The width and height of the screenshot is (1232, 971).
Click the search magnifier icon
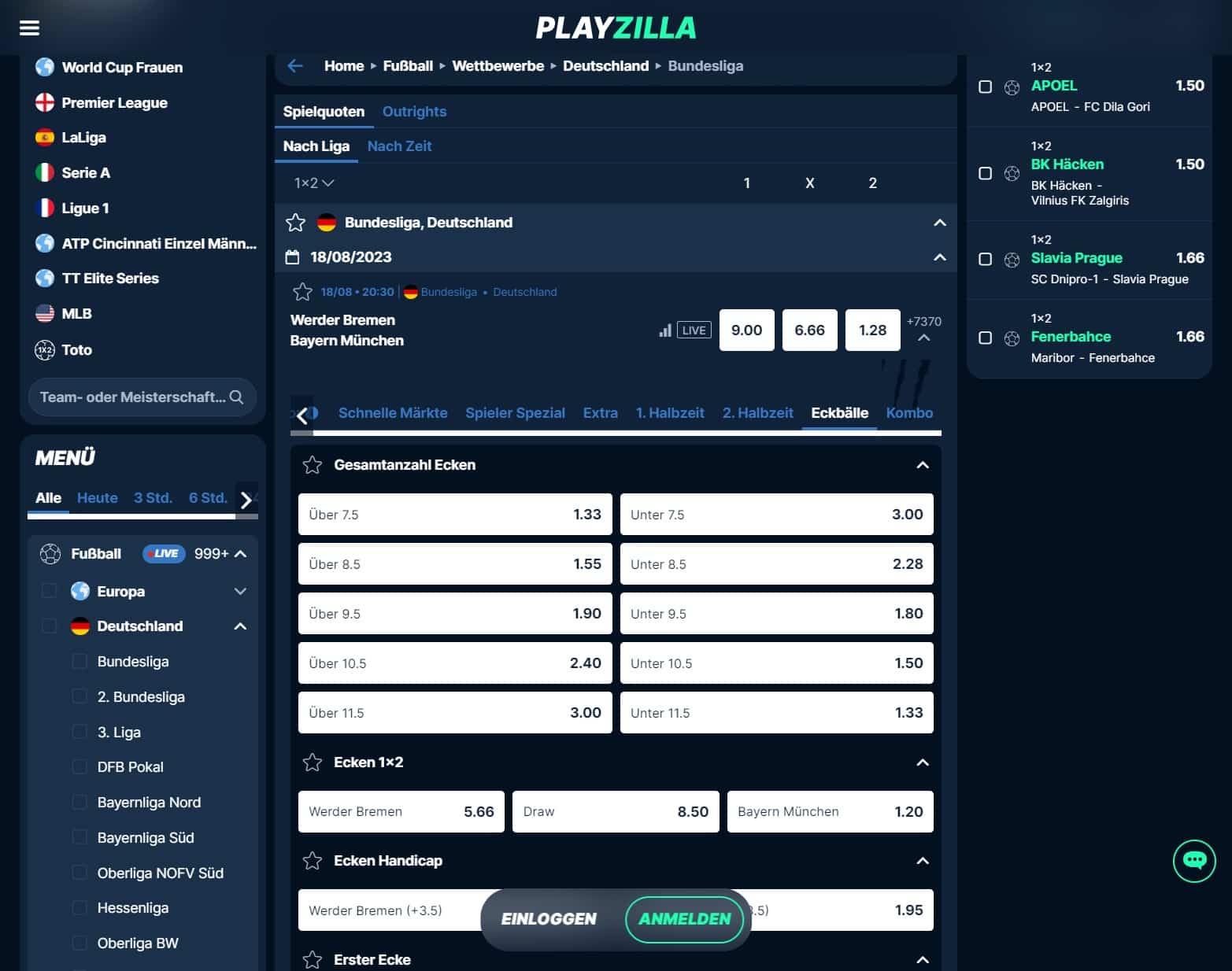coord(236,397)
